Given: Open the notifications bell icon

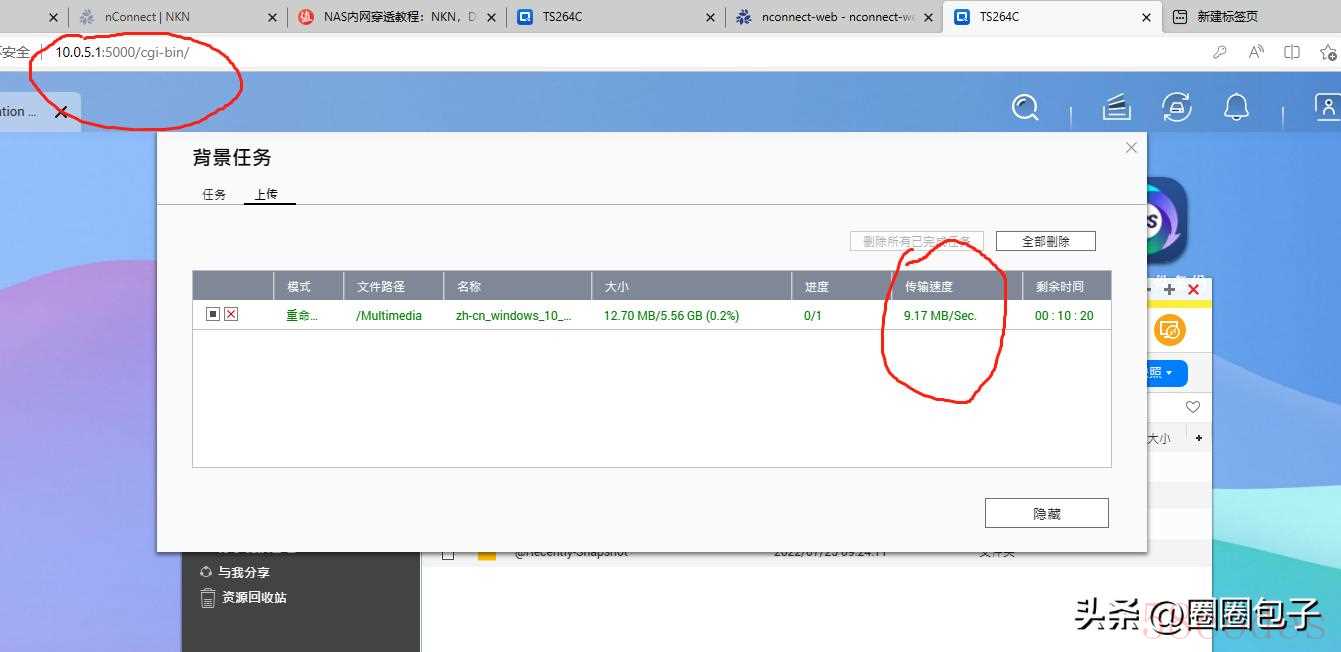Looking at the screenshot, I should click(x=1237, y=107).
